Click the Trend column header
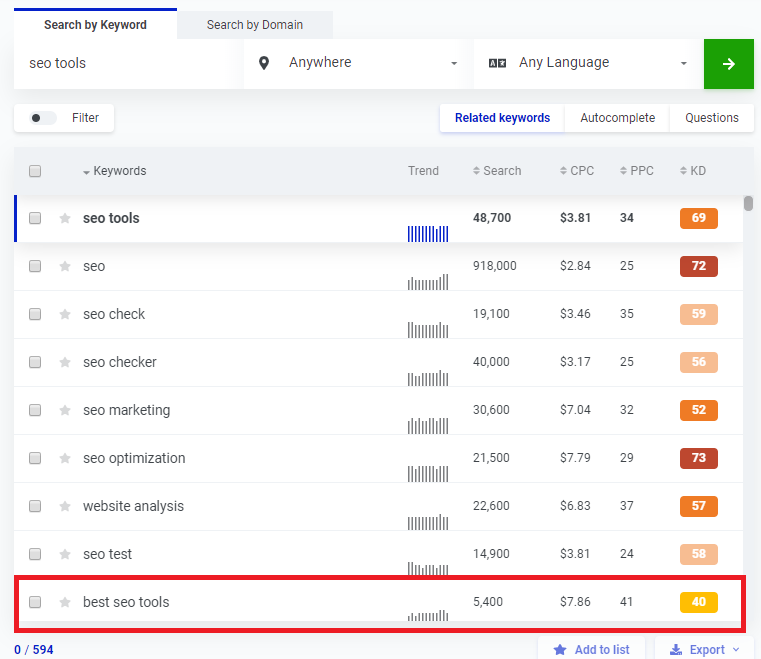The width and height of the screenshot is (761, 659). click(x=423, y=171)
